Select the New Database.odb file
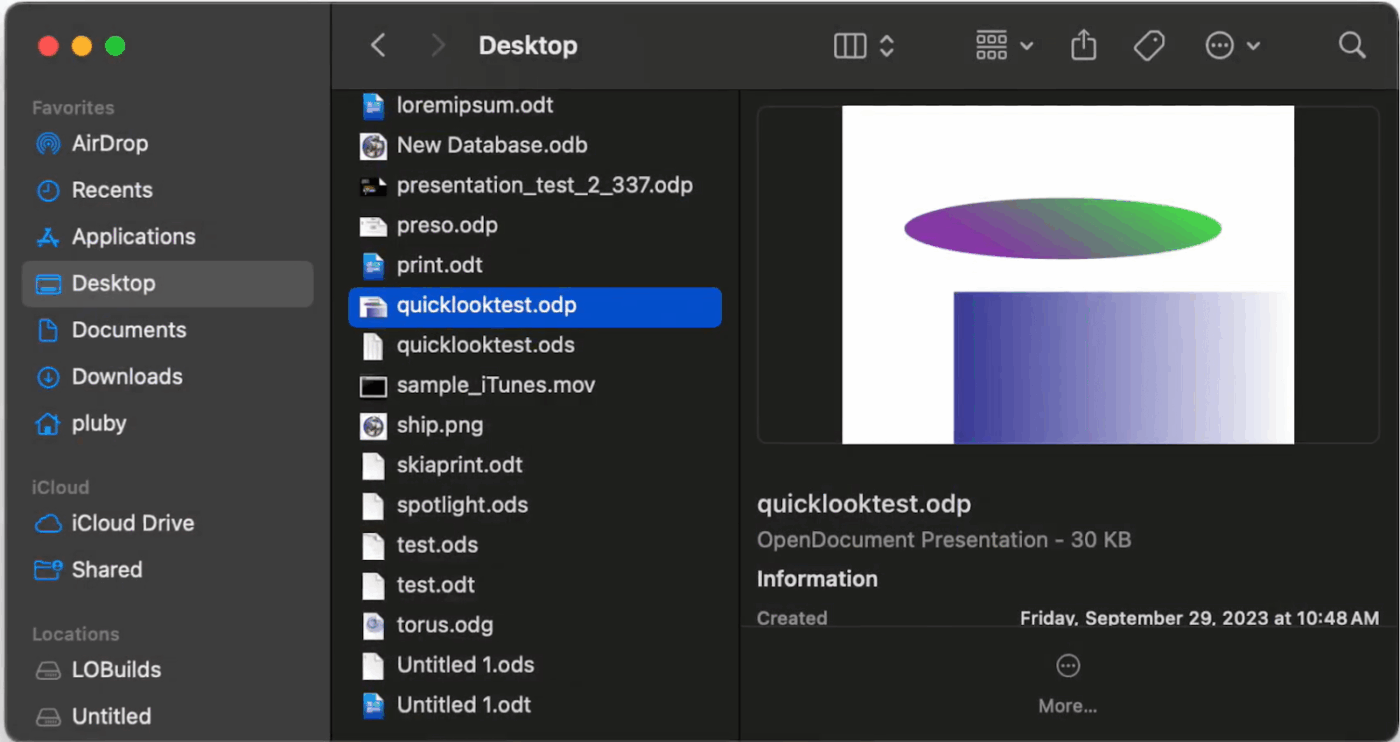Viewport: 1400px width, 742px height. tap(491, 146)
